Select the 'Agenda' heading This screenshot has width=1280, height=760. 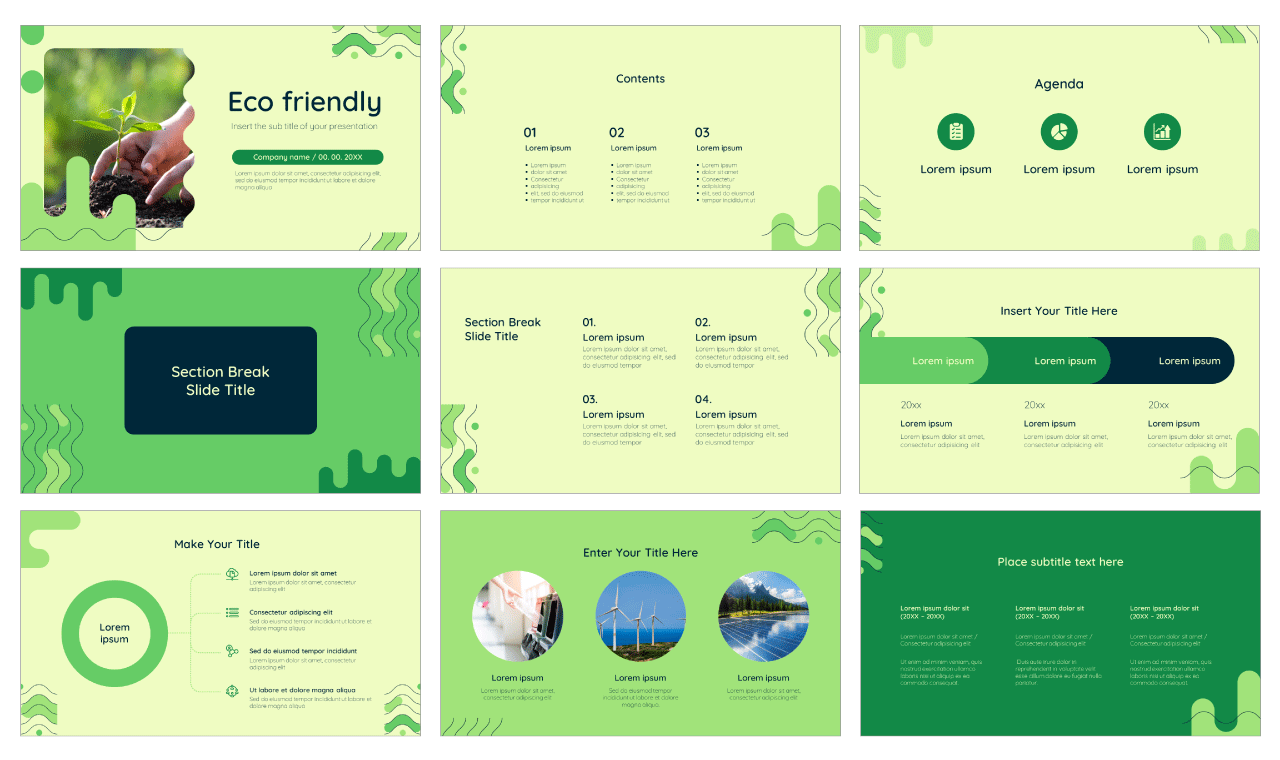point(1059,84)
